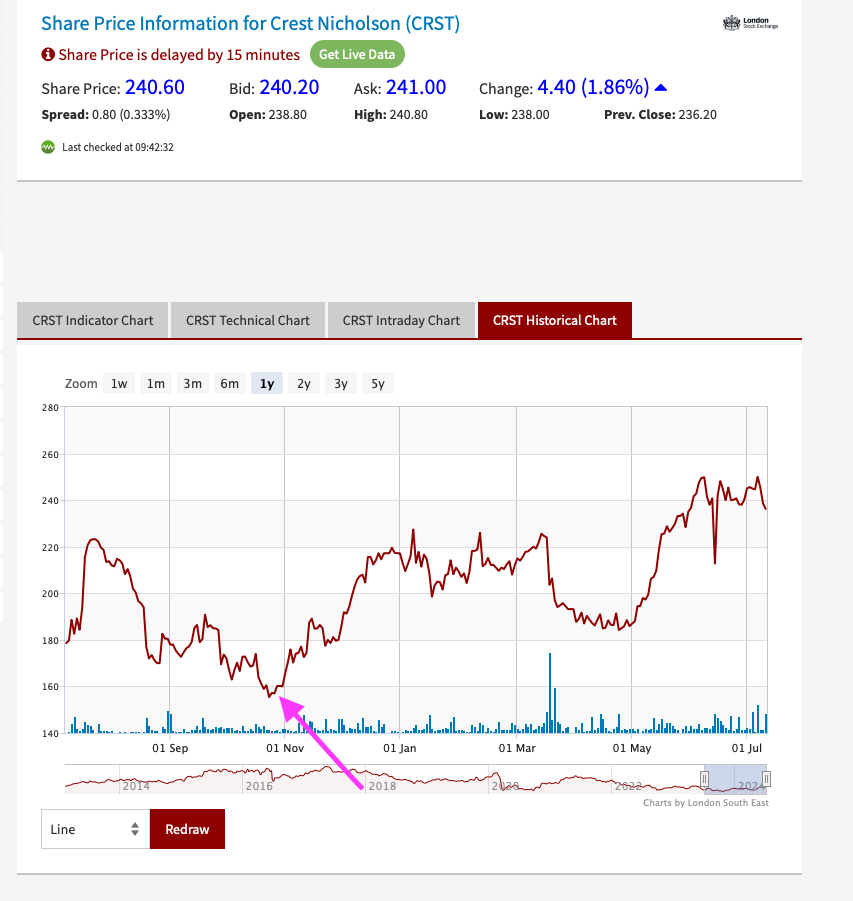Screen dimensions: 853x901
Task: Select the CRST Historical Chart tab
Action: 555,320
